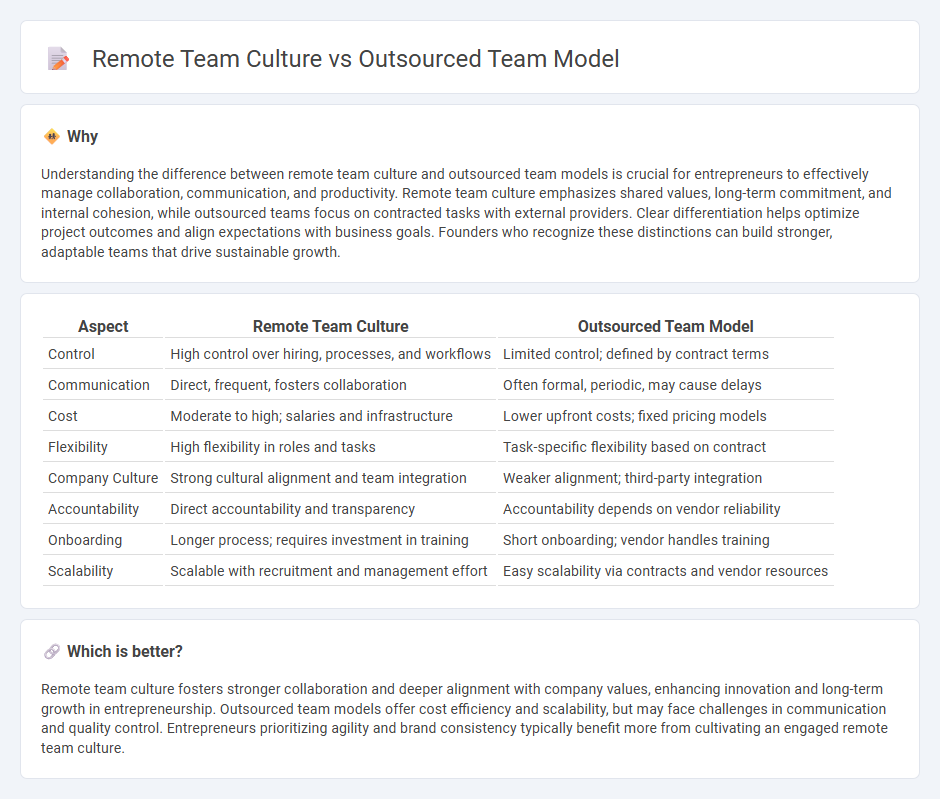Select the Cost row label
940x799 pixels.
(x=63, y=416)
